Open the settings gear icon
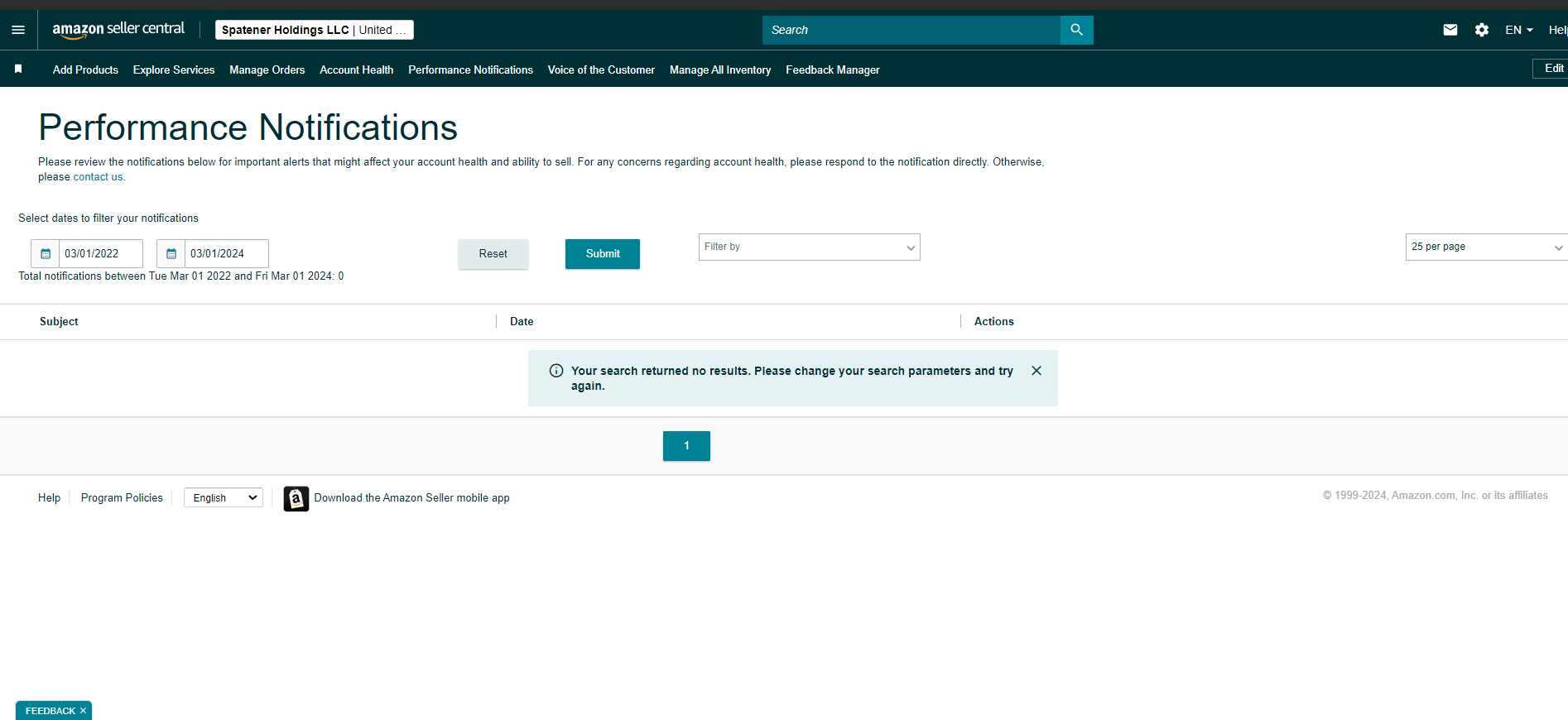Viewport: 1568px width, 720px height. pos(1482,30)
